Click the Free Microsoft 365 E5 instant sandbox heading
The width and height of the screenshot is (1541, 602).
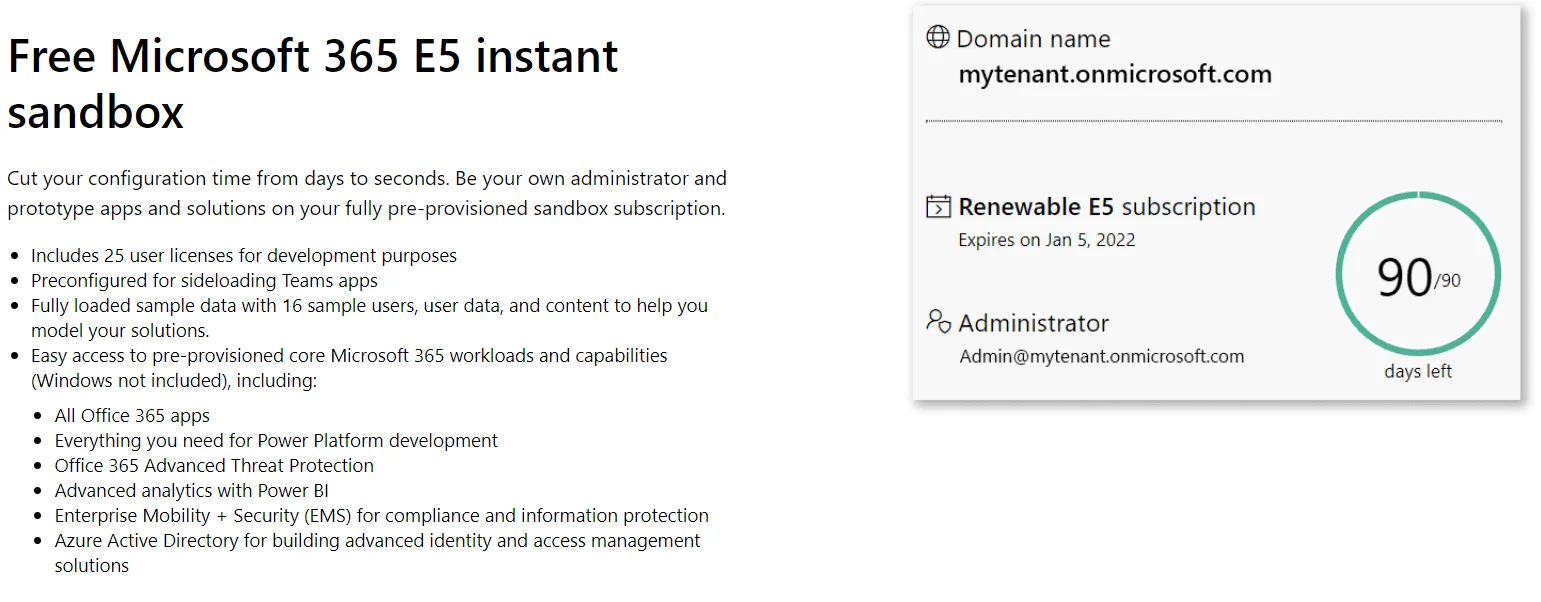tap(313, 84)
